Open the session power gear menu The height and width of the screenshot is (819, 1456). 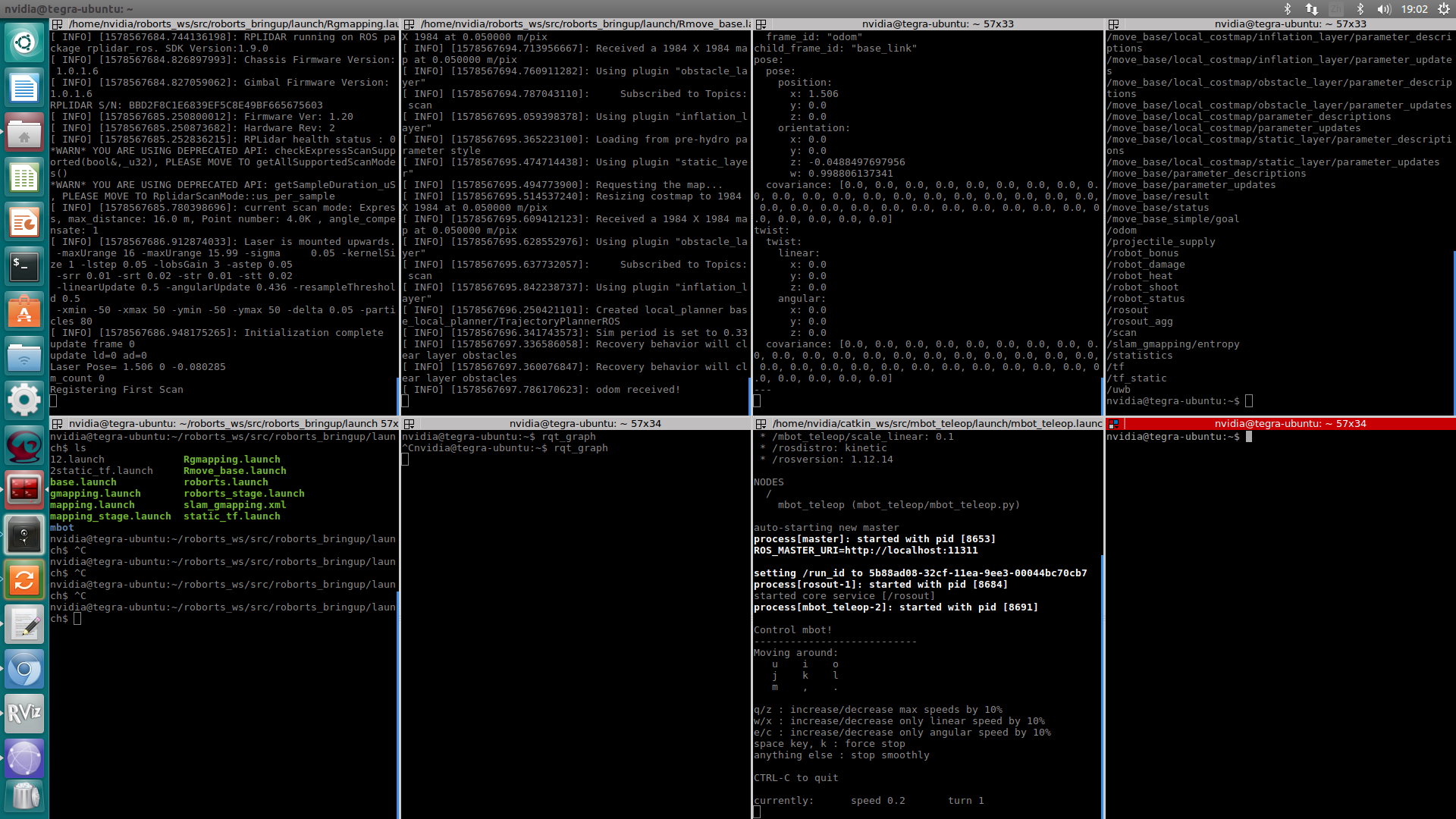pyautogui.click(x=1445, y=9)
